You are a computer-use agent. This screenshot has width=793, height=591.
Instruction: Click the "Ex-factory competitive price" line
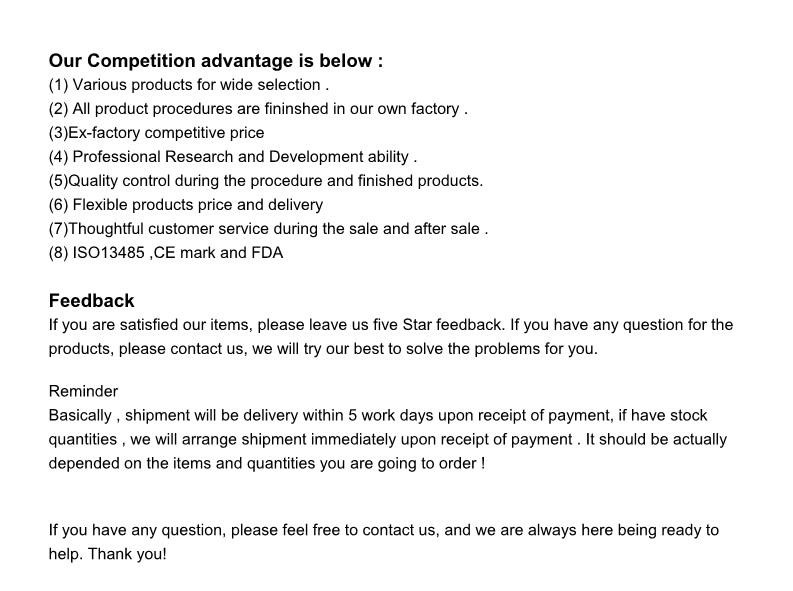[157, 133]
